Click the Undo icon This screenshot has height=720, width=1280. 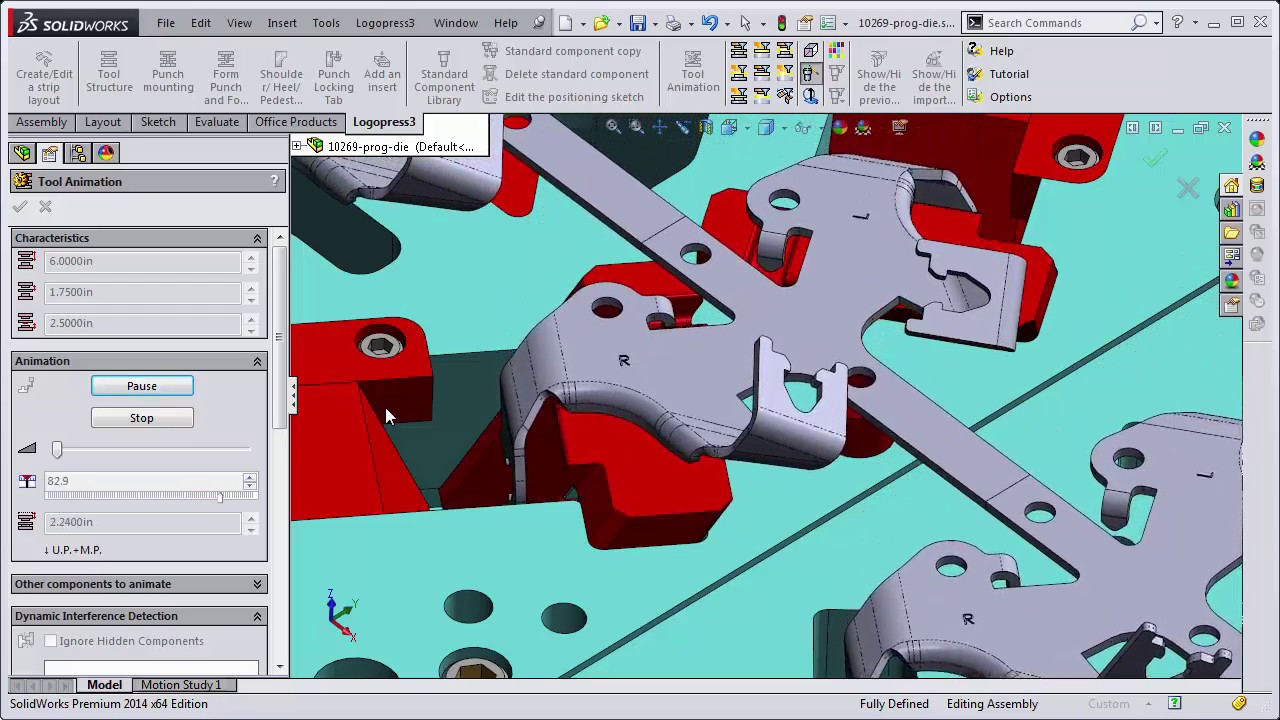pos(709,23)
